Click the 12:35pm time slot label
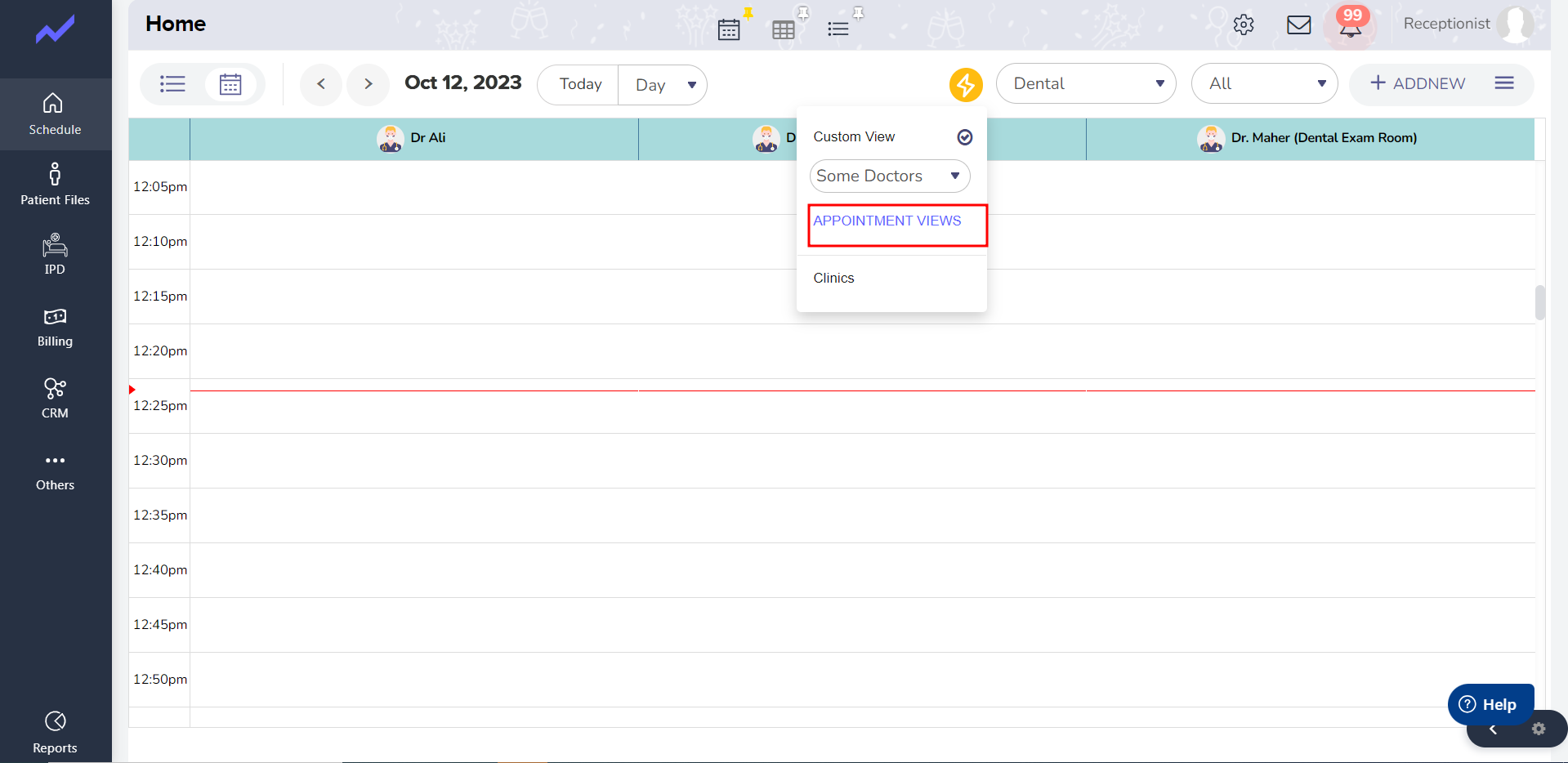Viewport: 1568px width, 763px height. pyautogui.click(x=160, y=515)
